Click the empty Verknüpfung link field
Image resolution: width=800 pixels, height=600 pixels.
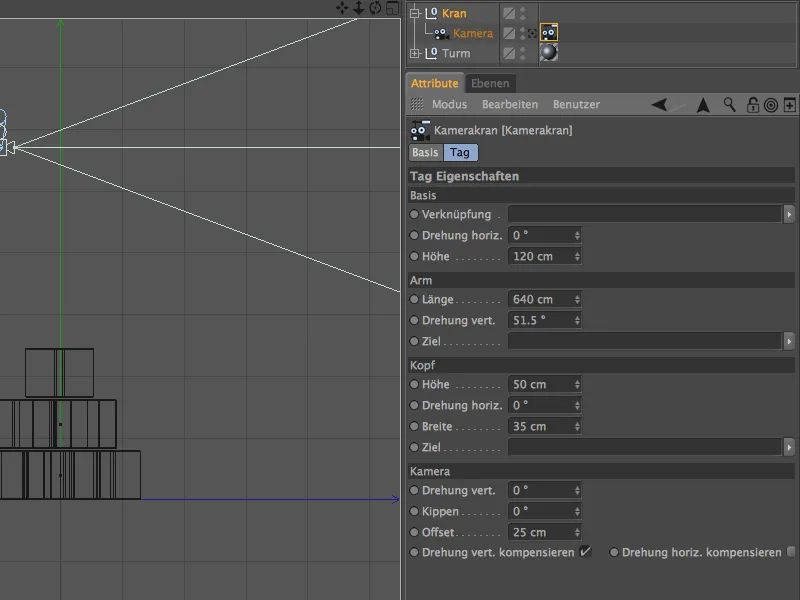point(645,214)
